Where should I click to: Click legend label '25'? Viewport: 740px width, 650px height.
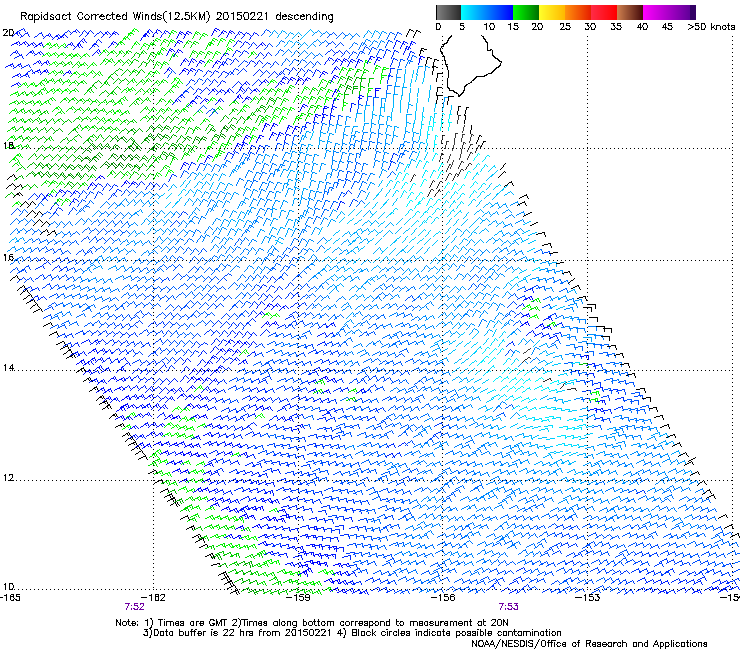pyautogui.click(x=565, y=27)
